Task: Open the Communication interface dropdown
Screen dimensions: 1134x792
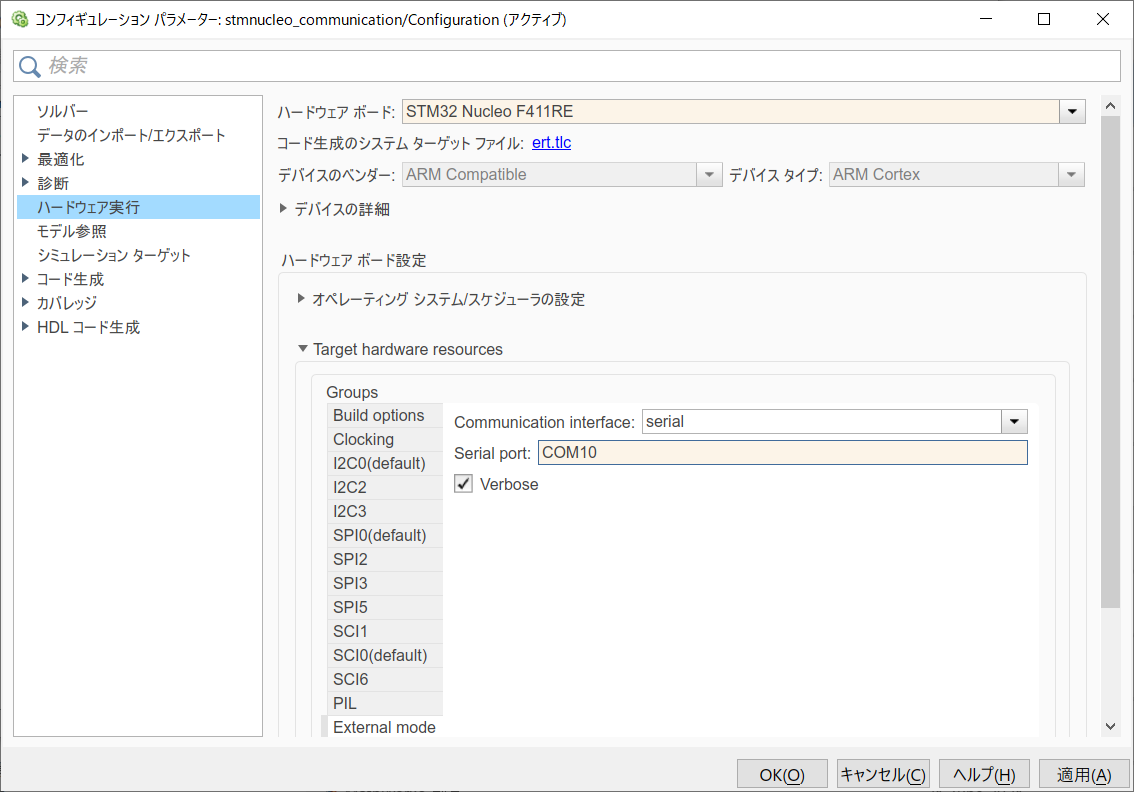Action: pyautogui.click(x=1014, y=422)
